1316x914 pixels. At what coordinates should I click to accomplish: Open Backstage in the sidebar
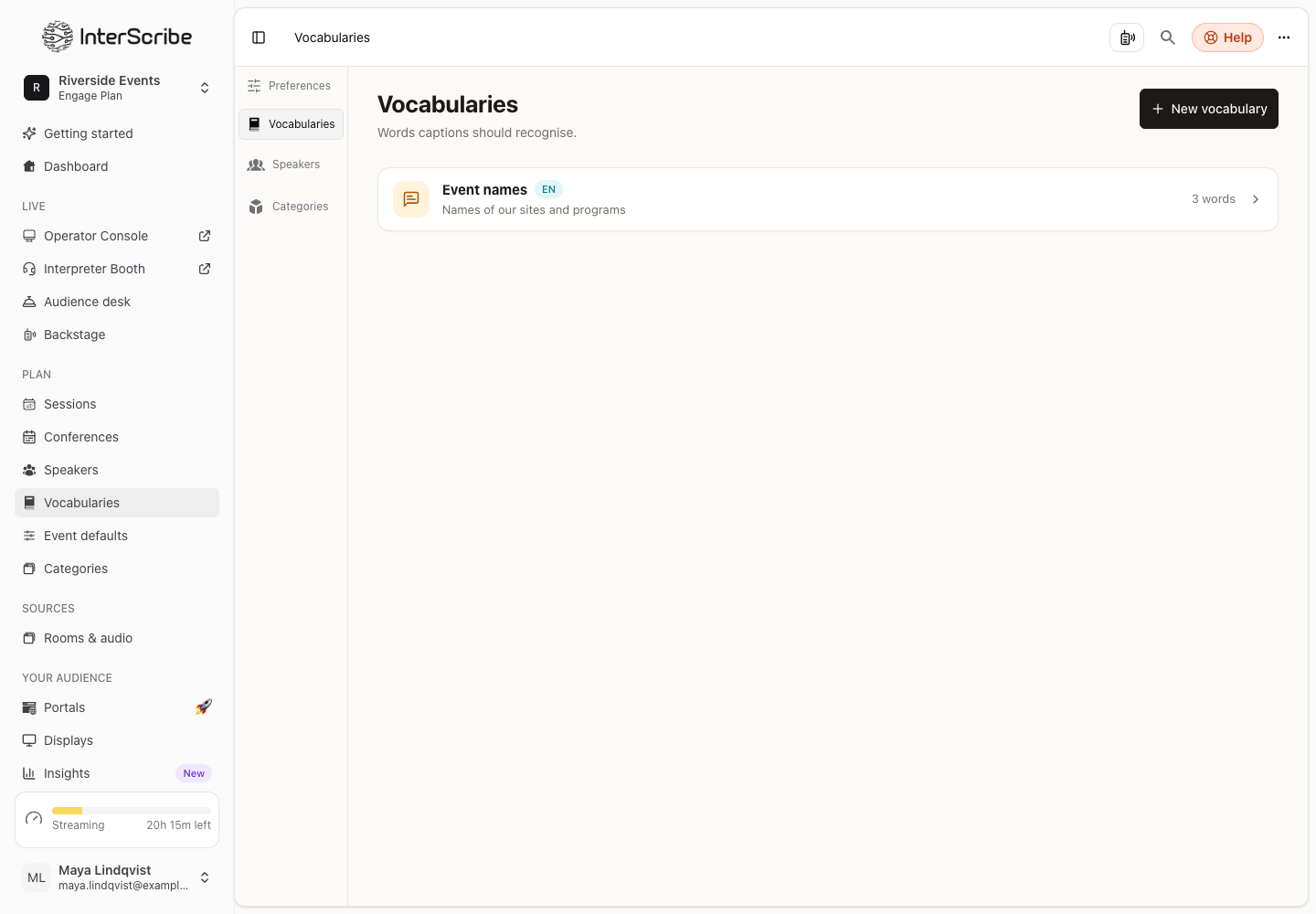(117, 335)
